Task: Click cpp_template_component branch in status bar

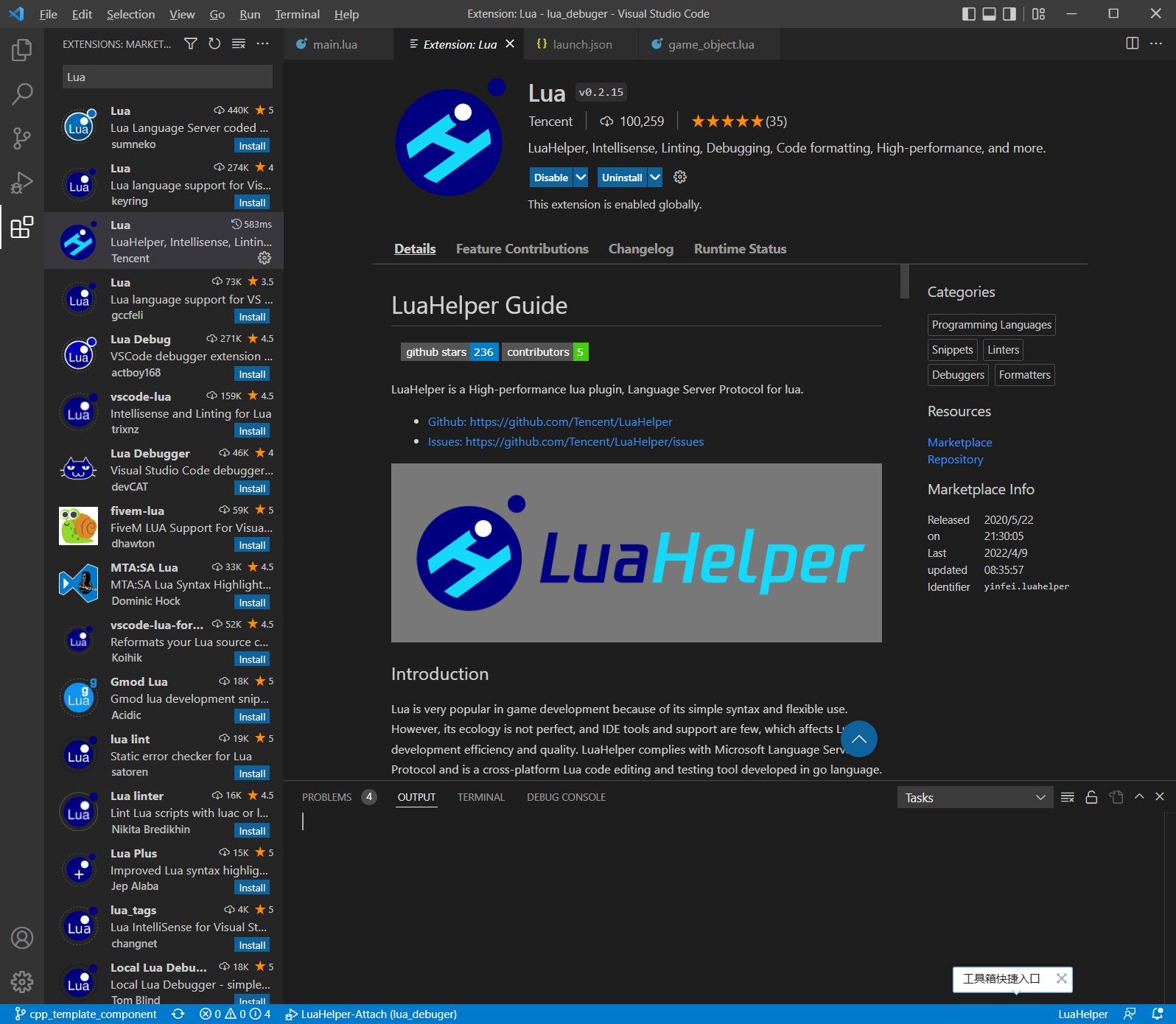Action: click(x=86, y=1014)
